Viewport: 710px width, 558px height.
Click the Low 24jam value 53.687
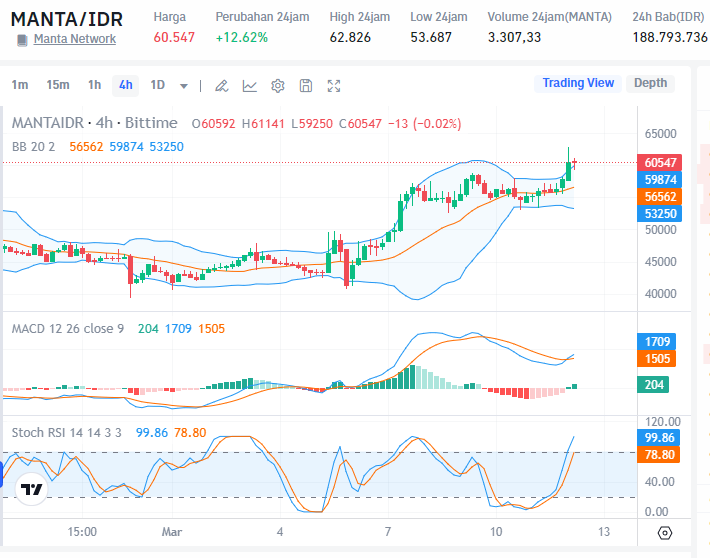(431, 37)
